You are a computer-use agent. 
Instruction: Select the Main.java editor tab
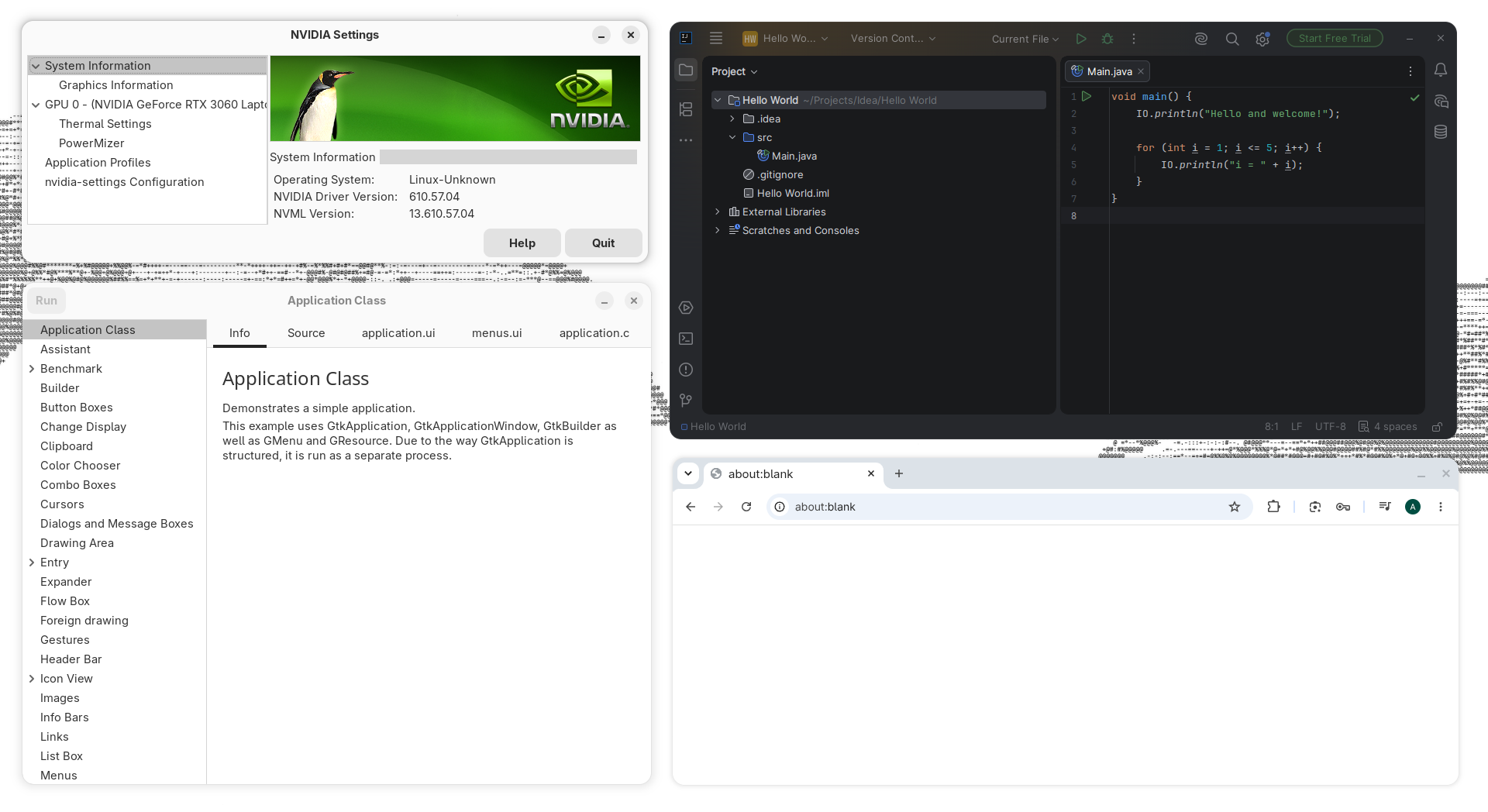click(x=1106, y=71)
